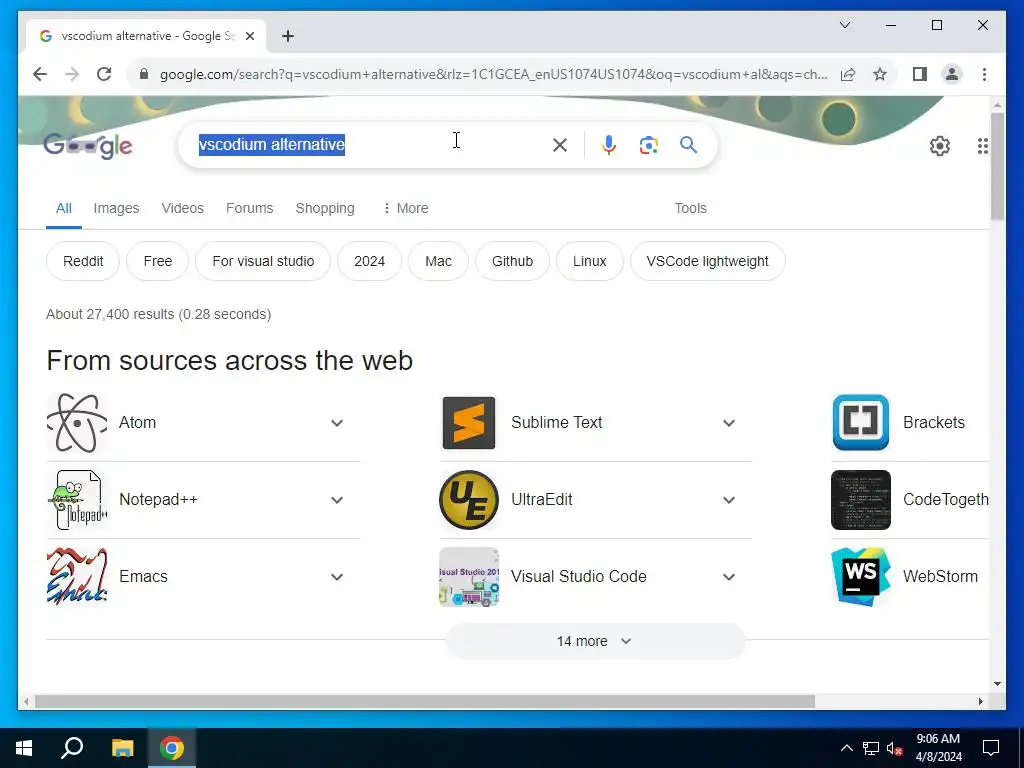Click the Brackets logo
This screenshot has height=768, width=1024.
pos(861,423)
